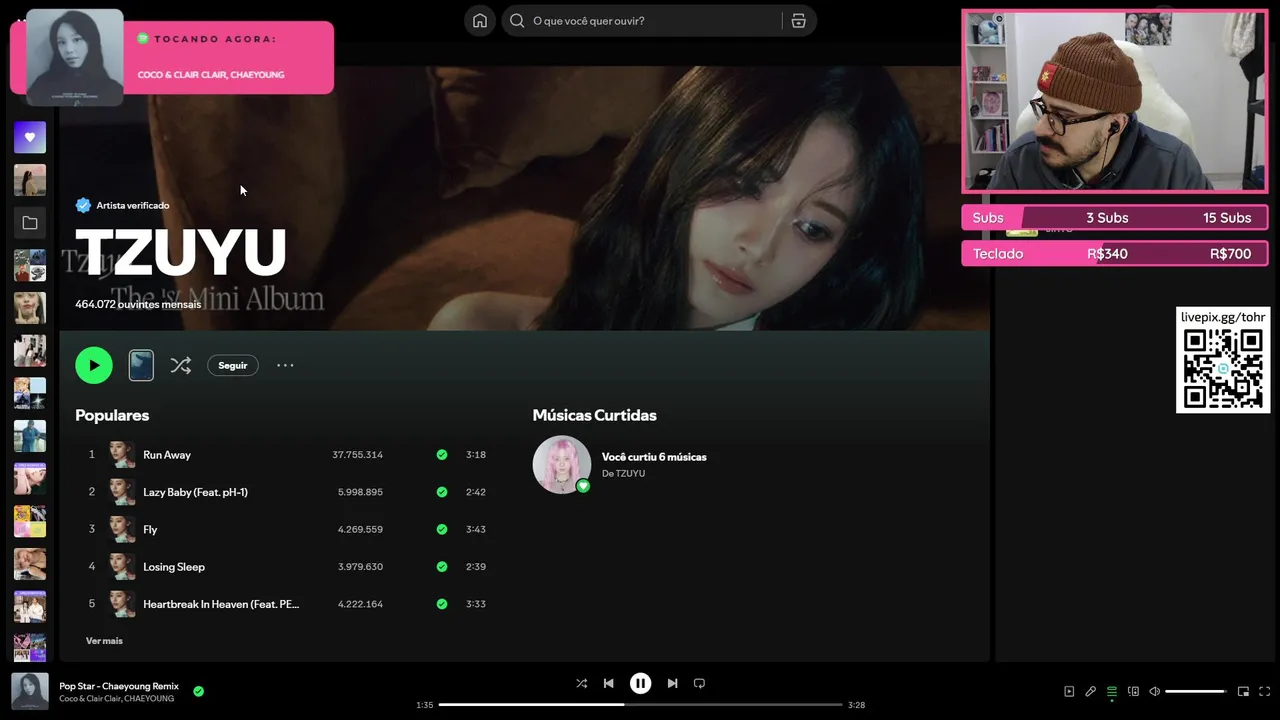Pause the current song
This screenshot has width=1280, height=720.
click(640, 683)
